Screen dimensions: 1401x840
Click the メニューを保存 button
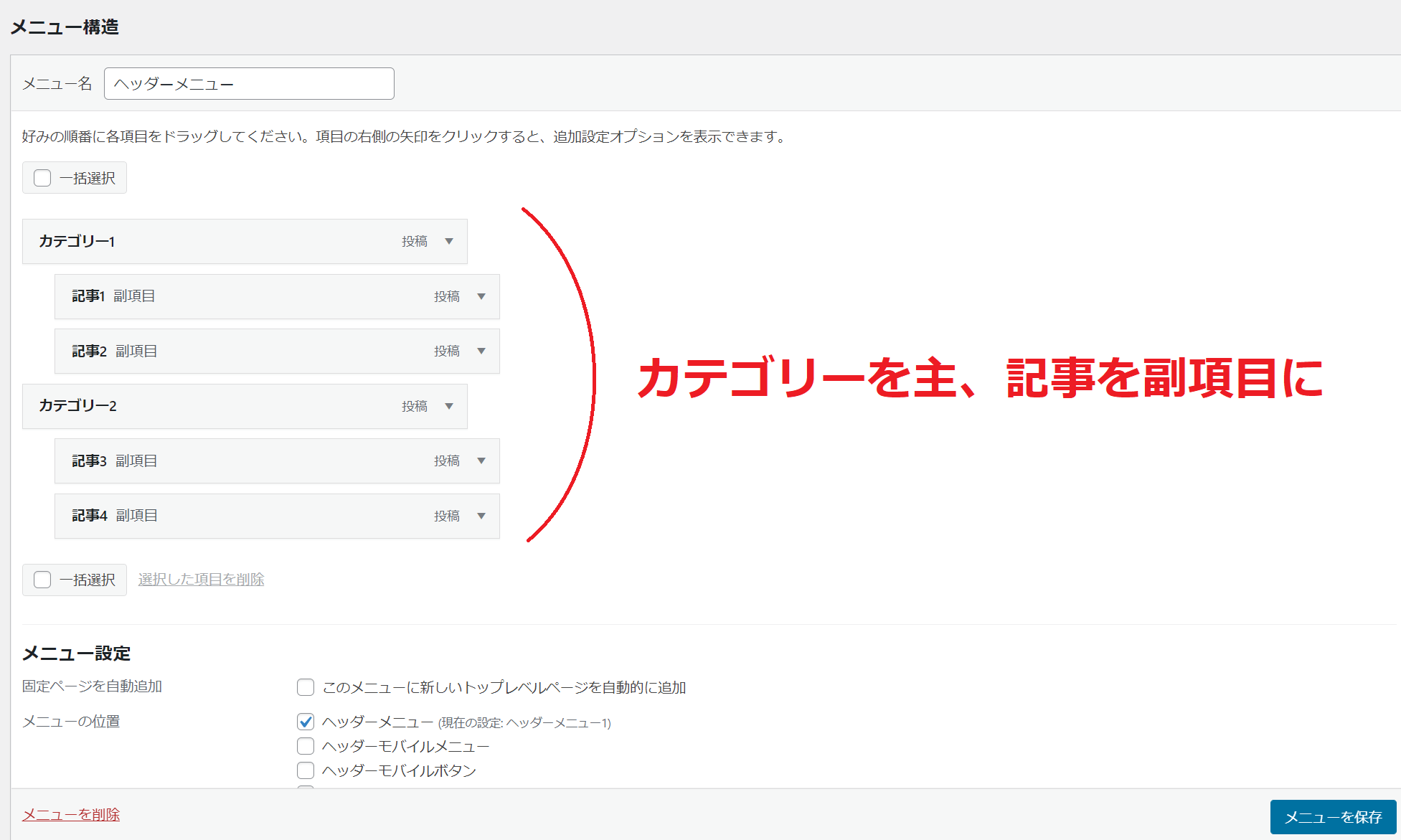(x=1333, y=816)
